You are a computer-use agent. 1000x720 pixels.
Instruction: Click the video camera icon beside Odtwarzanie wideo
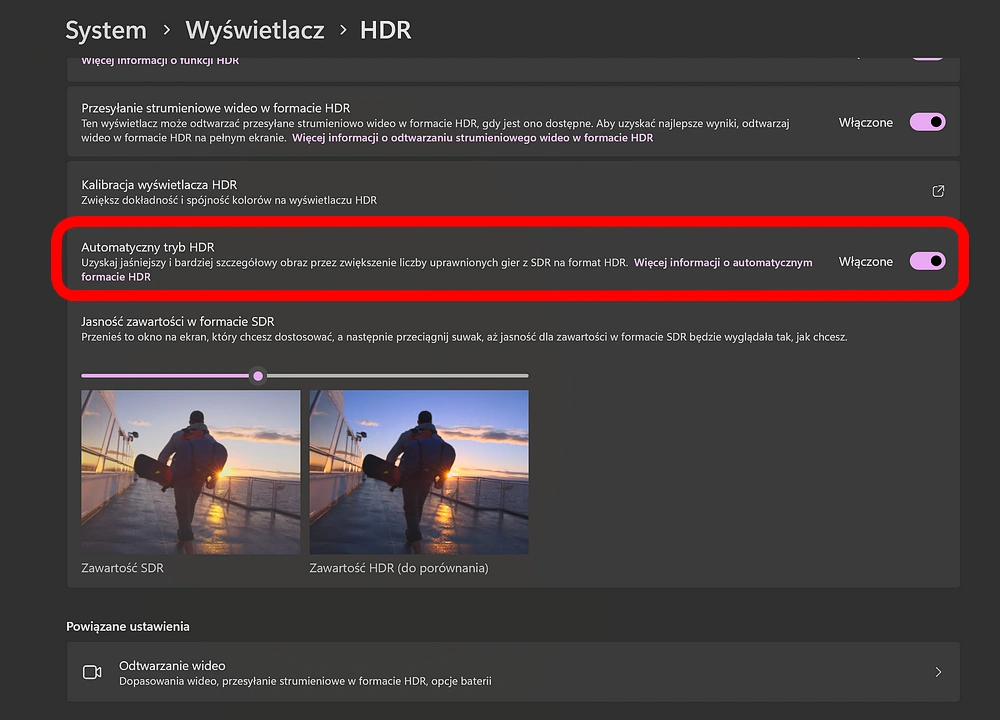click(92, 672)
